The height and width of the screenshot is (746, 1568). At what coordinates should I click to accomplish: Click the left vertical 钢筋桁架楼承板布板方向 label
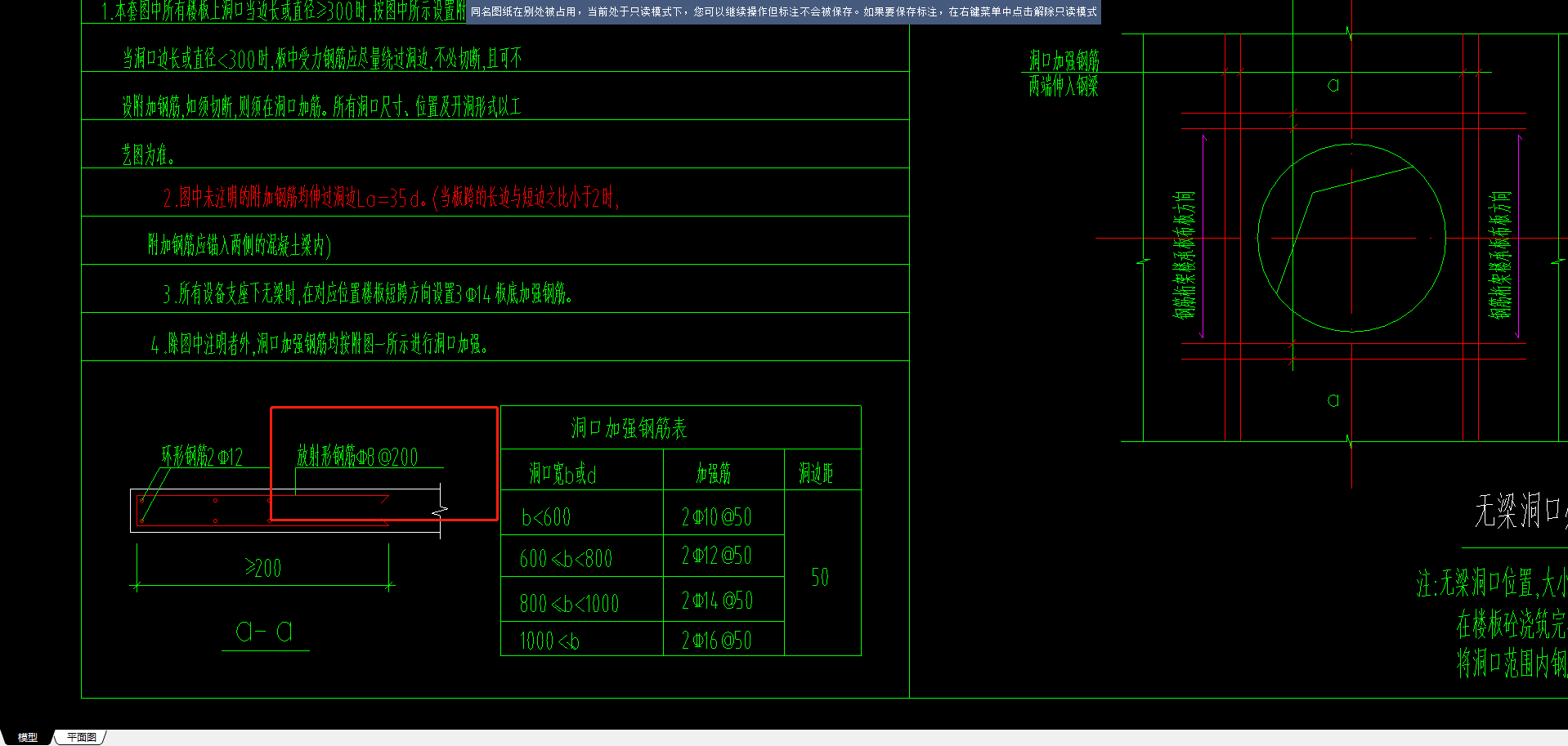click(1185, 254)
